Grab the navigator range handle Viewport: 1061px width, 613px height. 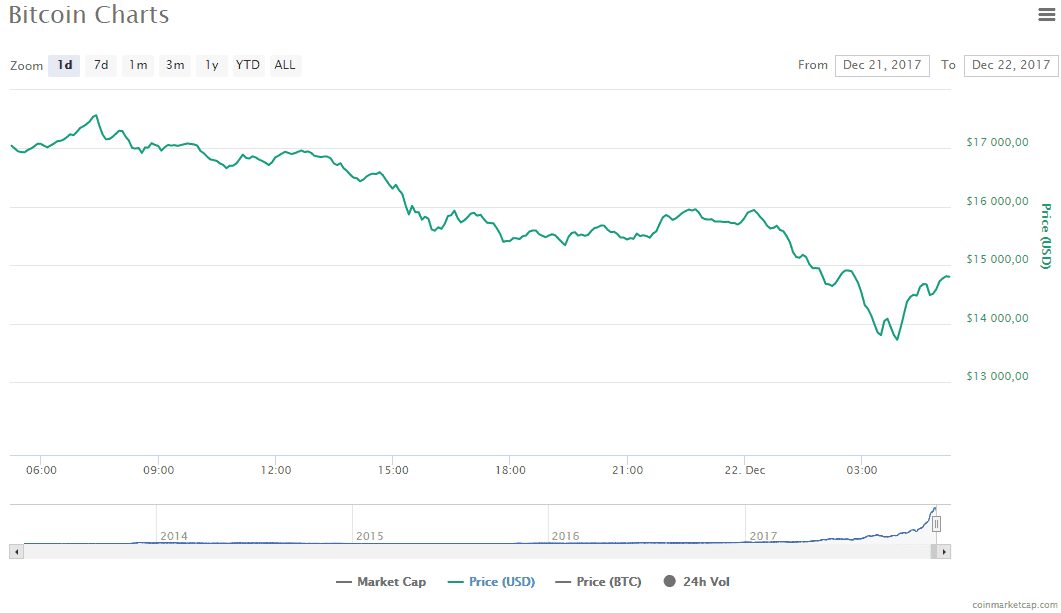click(x=936, y=524)
